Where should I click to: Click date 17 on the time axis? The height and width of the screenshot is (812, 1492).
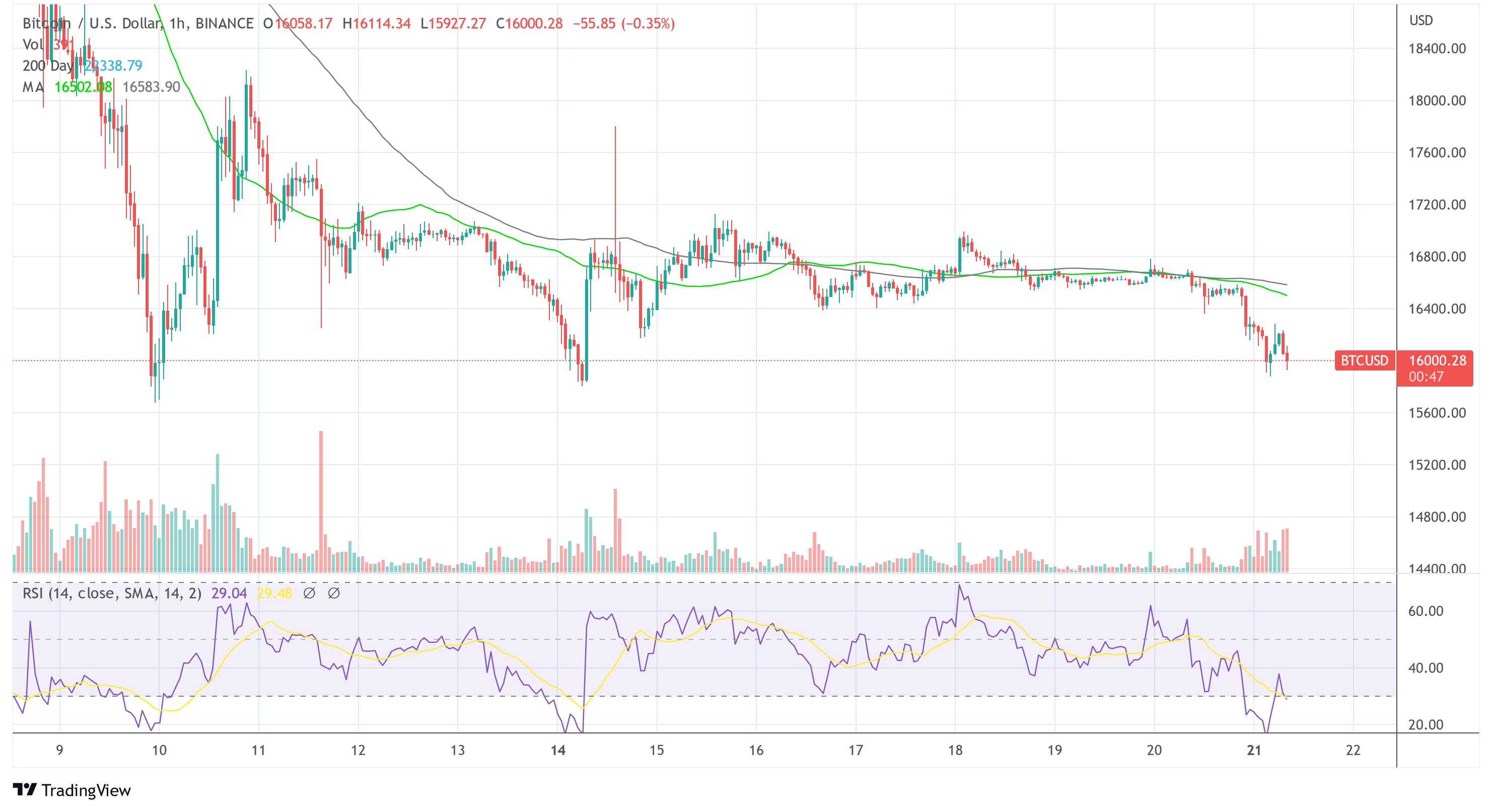pos(856,750)
